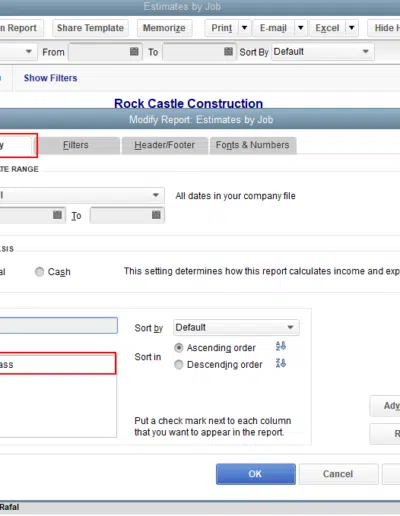The width and height of the screenshot is (400, 516).
Task: Click the Advanced button
Action: click(x=385, y=406)
